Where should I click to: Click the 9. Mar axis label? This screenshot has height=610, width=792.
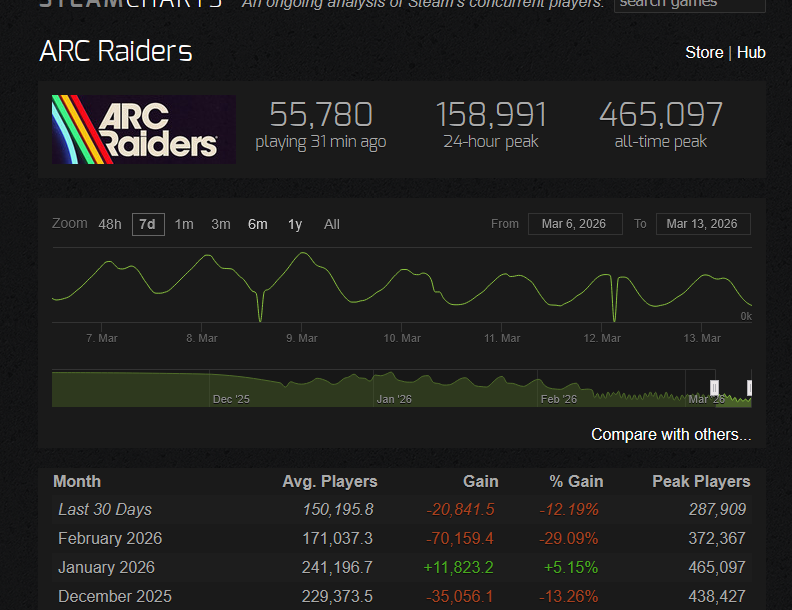click(302, 338)
